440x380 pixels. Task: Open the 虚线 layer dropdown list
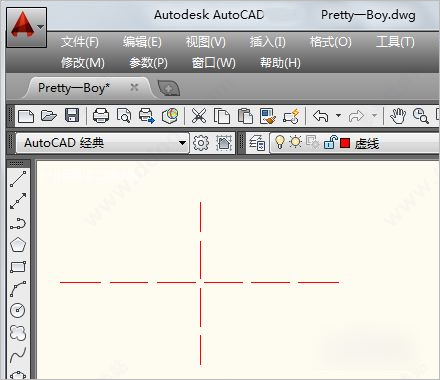355,143
